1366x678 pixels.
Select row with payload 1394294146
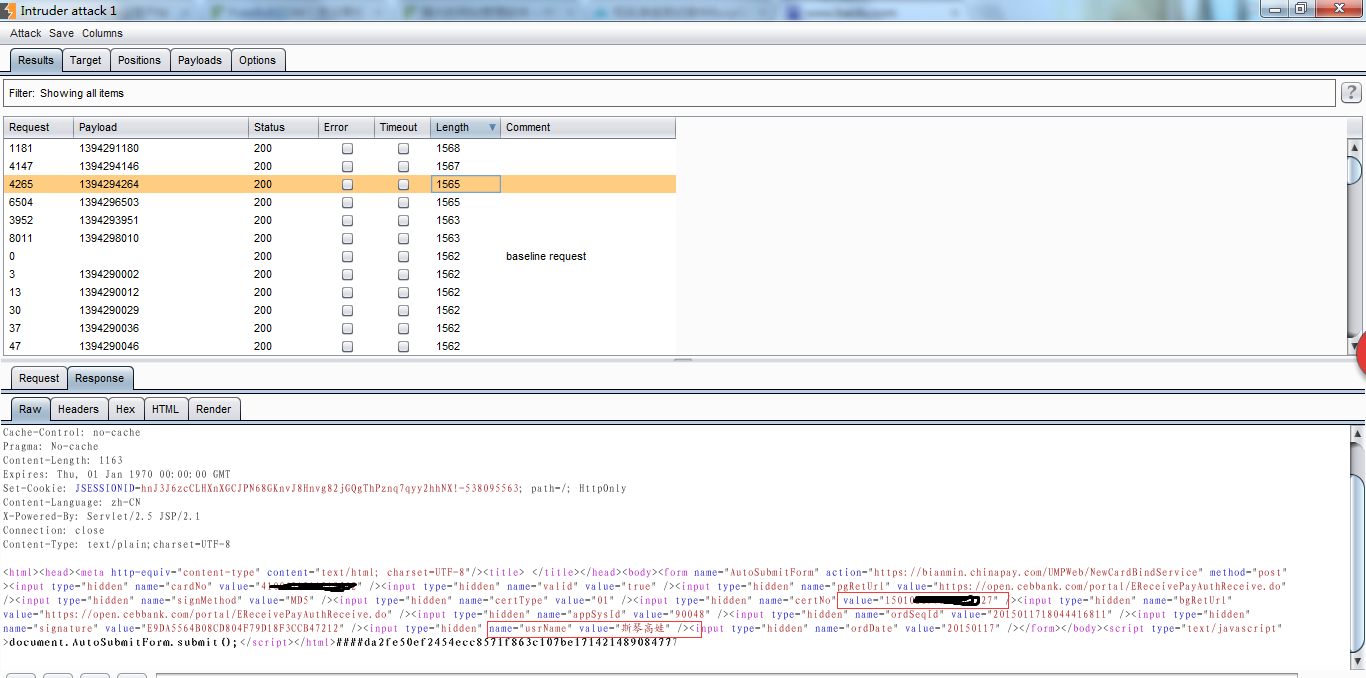click(x=340, y=166)
